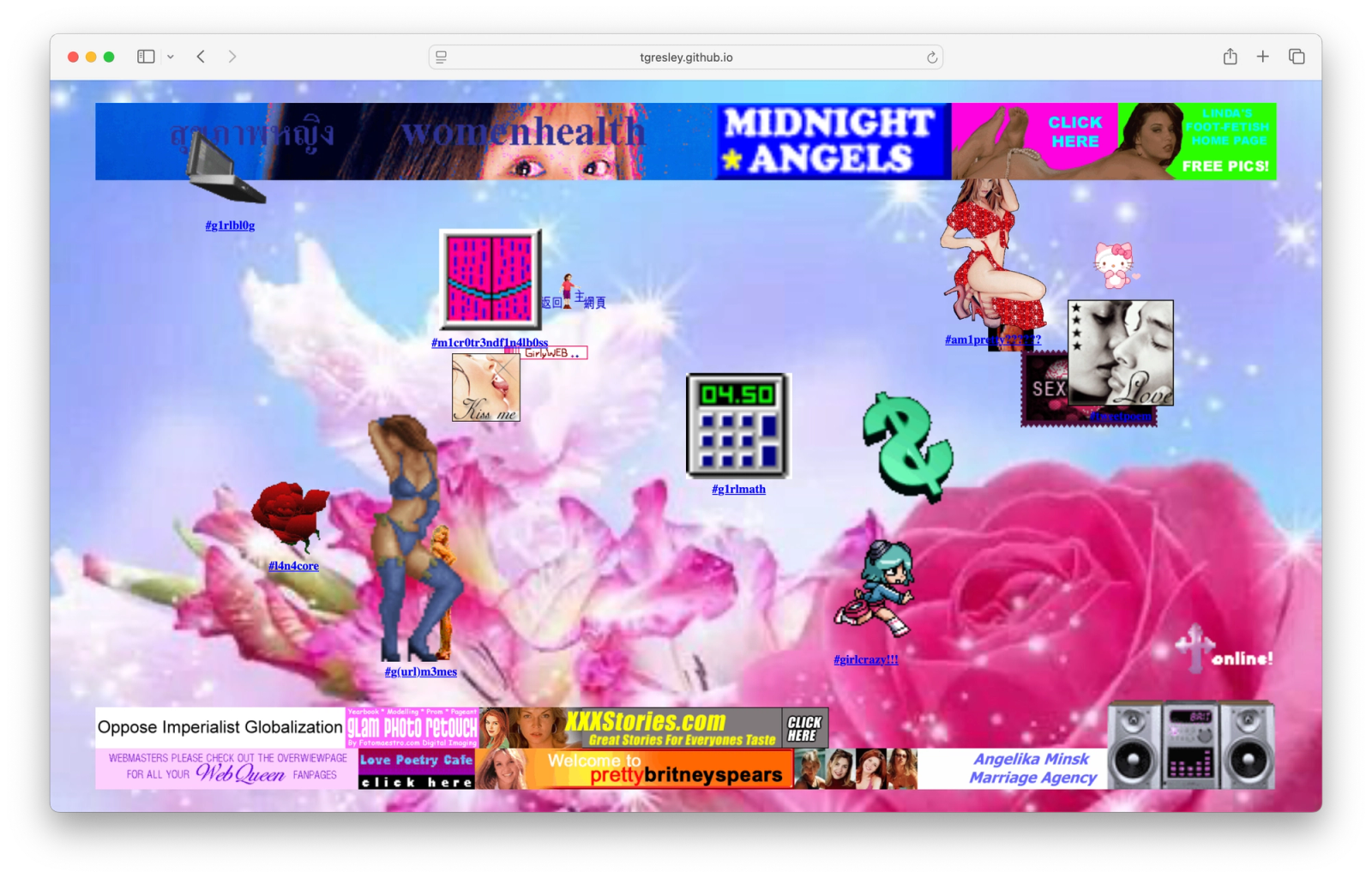Follow the #g(url)m3mes link
Image resolution: width=1372 pixels, height=878 pixels.
421,672
